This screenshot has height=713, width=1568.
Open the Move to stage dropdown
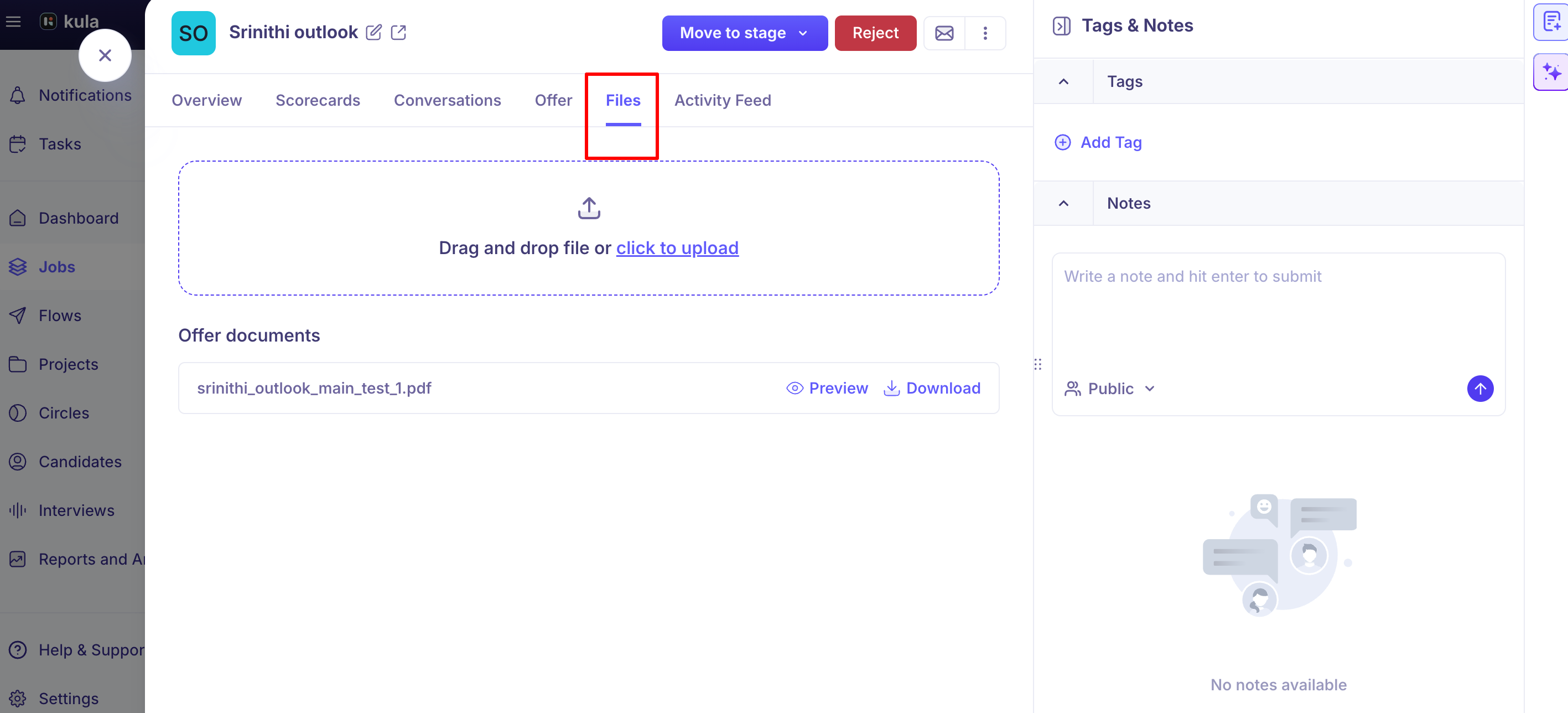[744, 33]
